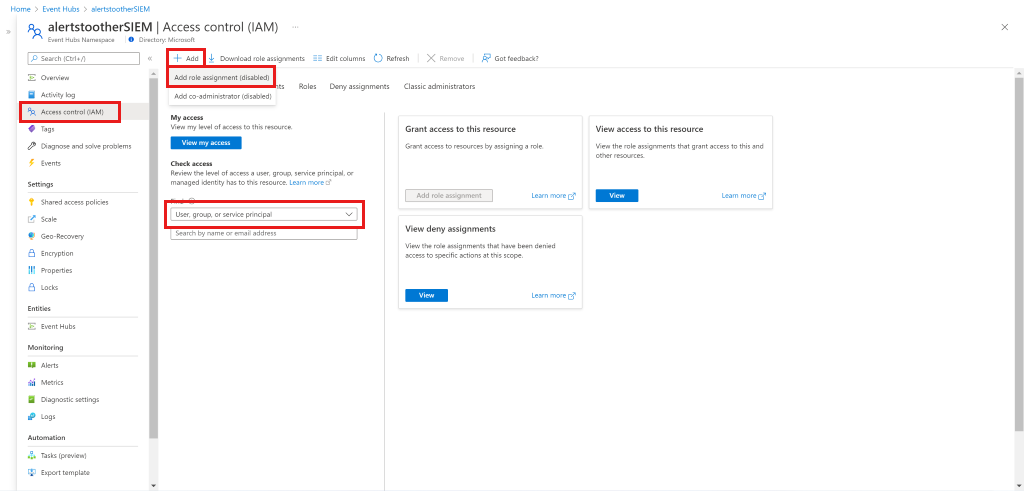Close the Access control blade

pos(1004,27)
